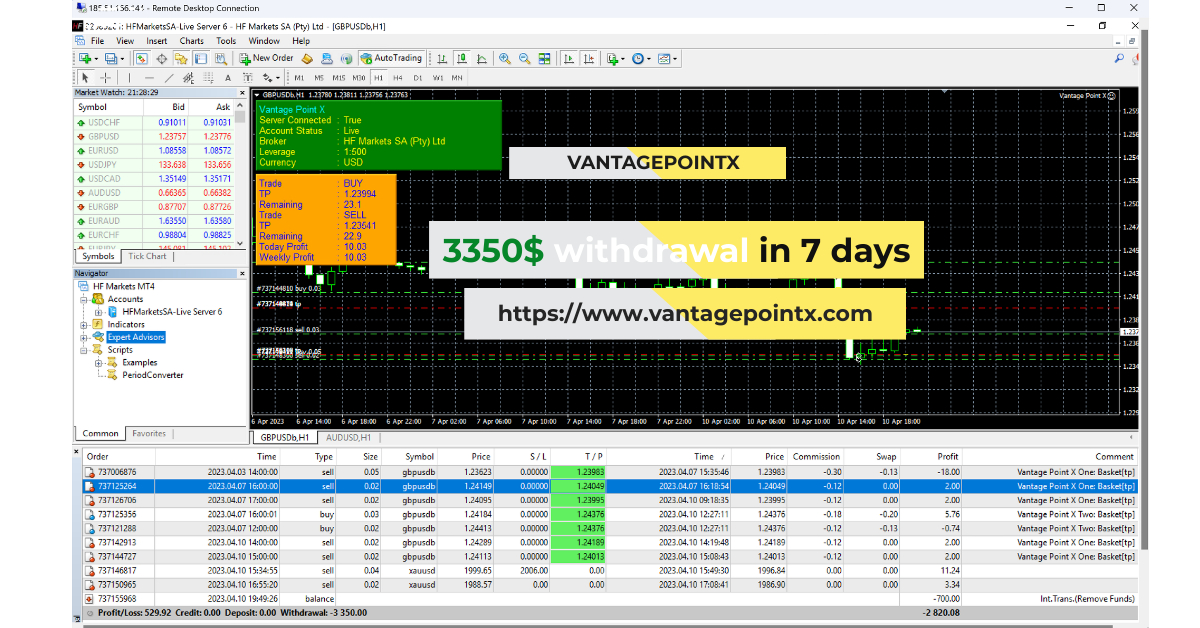Screen dimensions: 1200x628
Task: Switch to the M15 timeframe
Action: click(338, 77)
